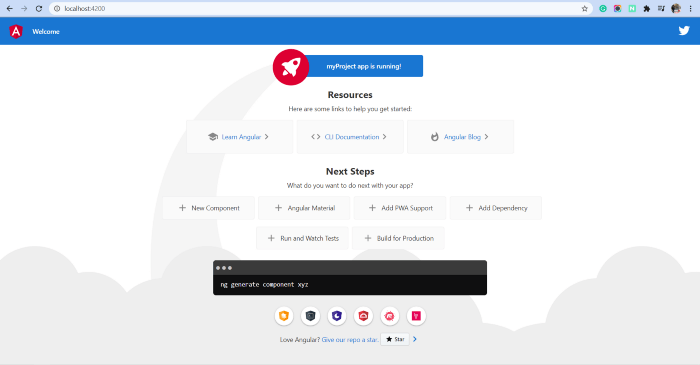Click the browser forward arrow

[x=24, y=8]
